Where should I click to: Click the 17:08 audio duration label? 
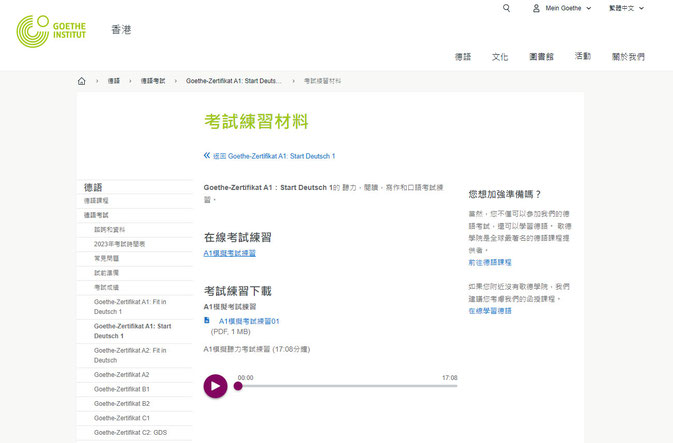tap(450, 378)
